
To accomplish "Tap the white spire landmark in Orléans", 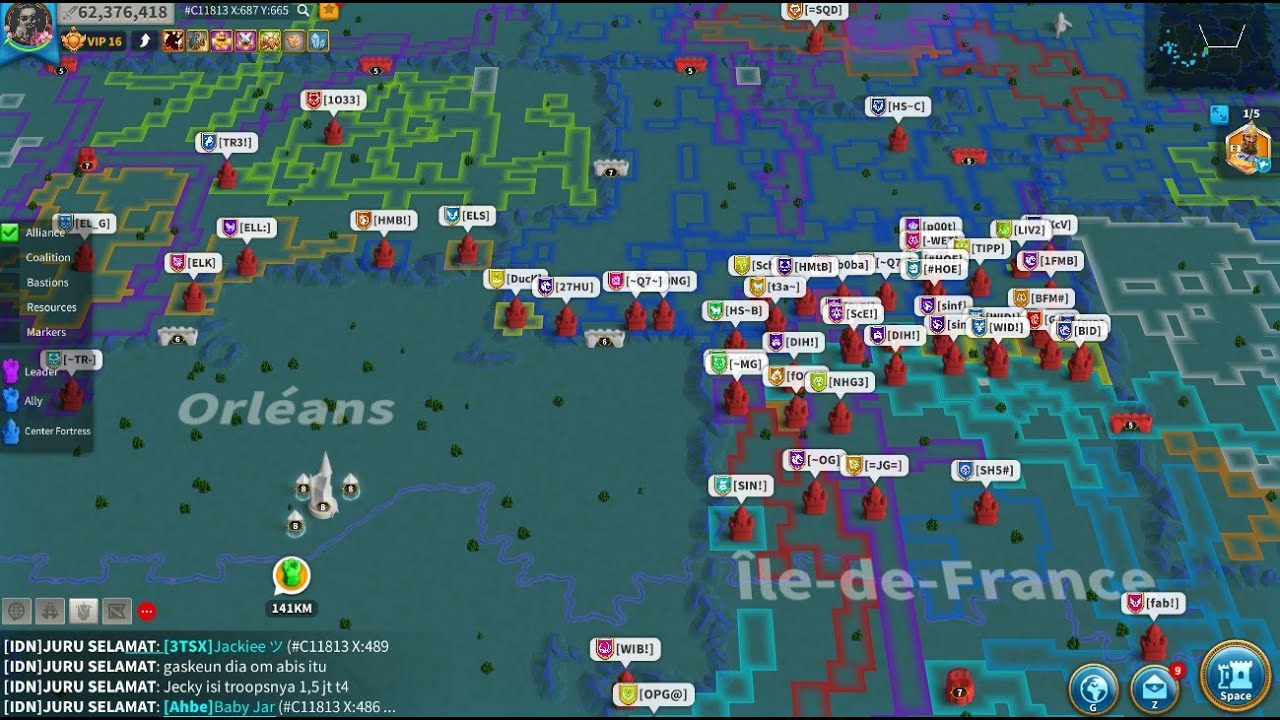I will coord(323,485).
